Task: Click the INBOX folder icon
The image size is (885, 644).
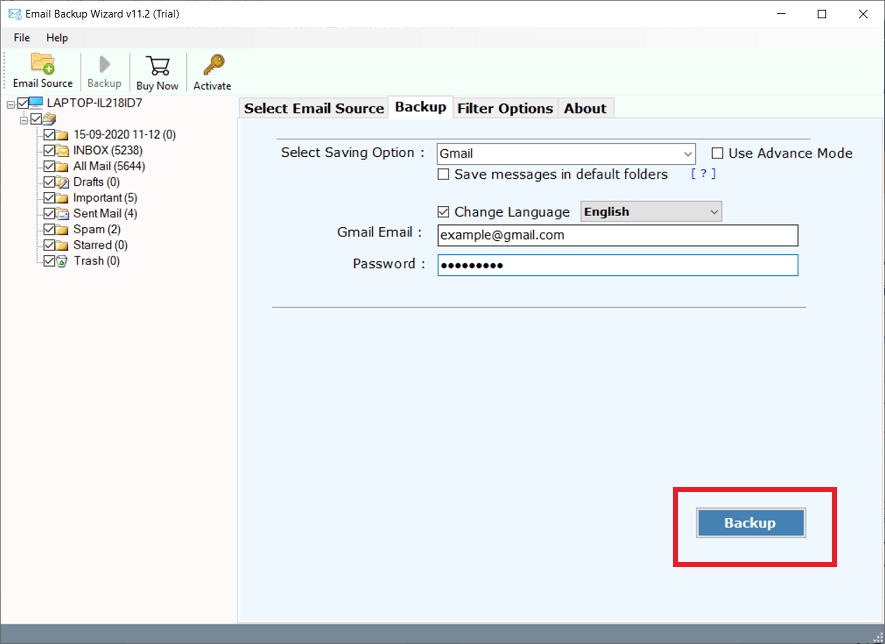Action: pyautogui.click(x=62, y=151)
